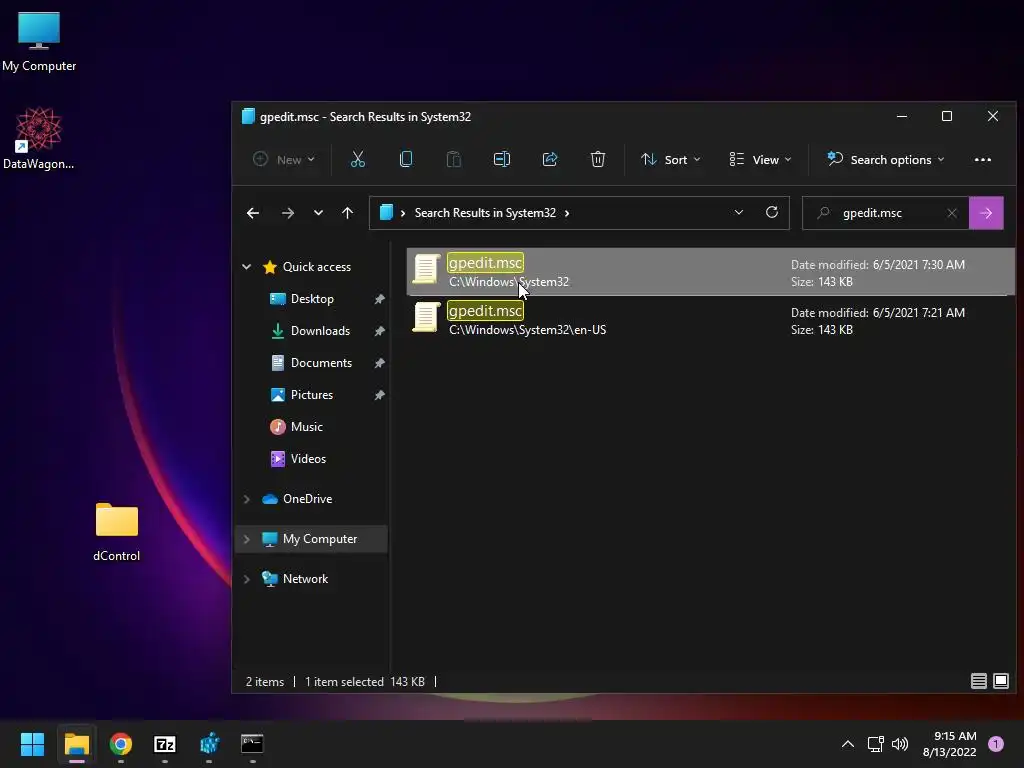1024x768 pixels.
Task: Open the Sort dropdown menu
Action: tap(671, 159)
